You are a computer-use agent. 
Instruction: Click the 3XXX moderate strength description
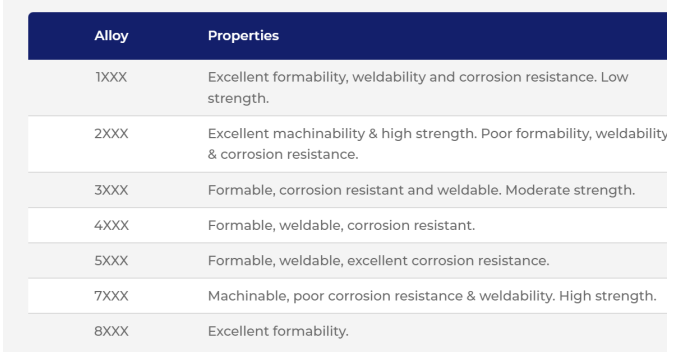click(421, 190)
